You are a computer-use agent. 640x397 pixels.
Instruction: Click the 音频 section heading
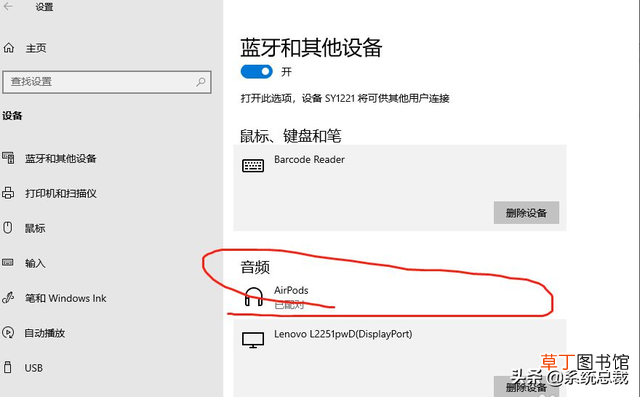pyautogui.click(x=255, y=268)
